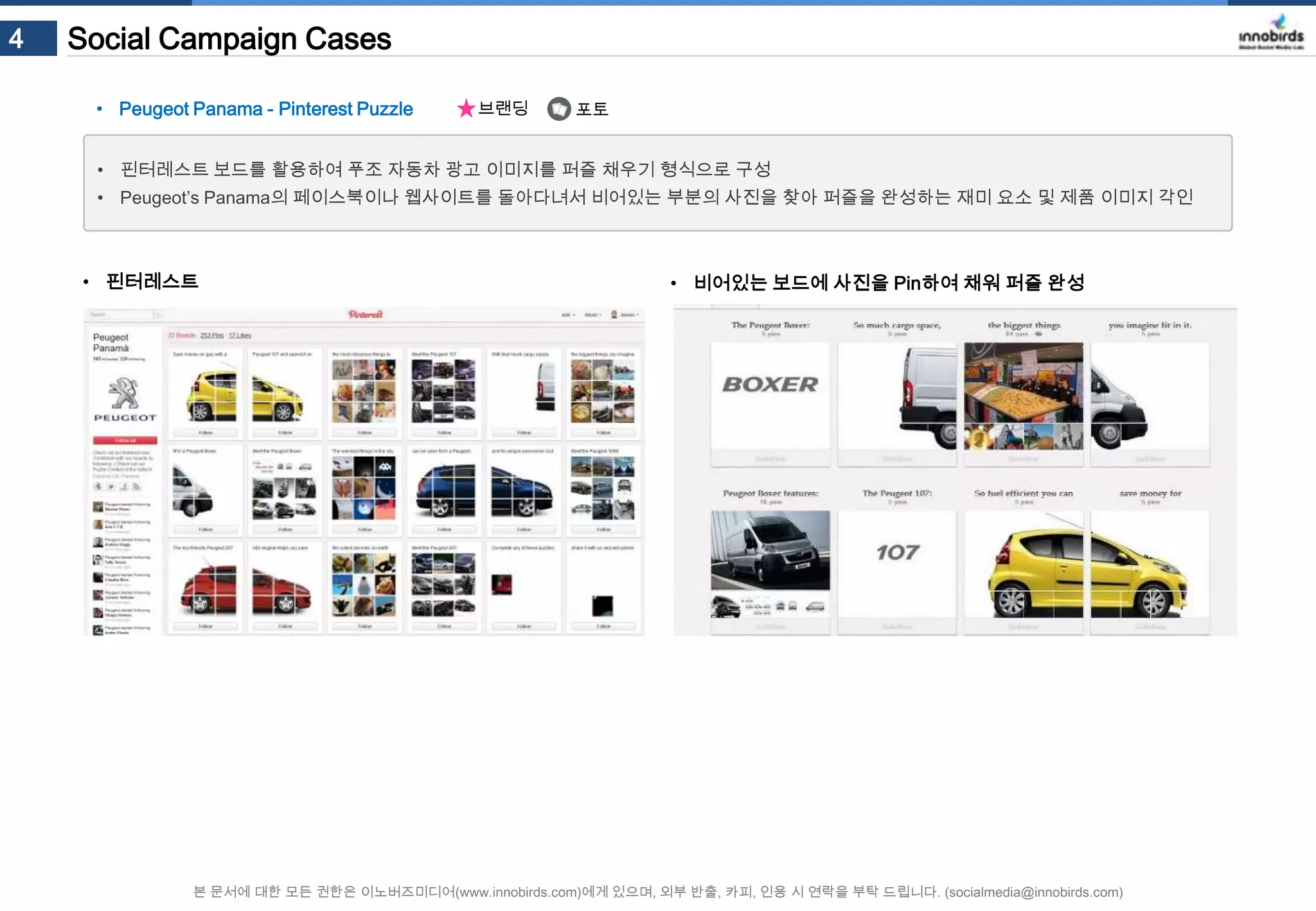Follow the 'Save money on gas with a' board
Viewport: 1316px width, 911px height.
(205, 432)
